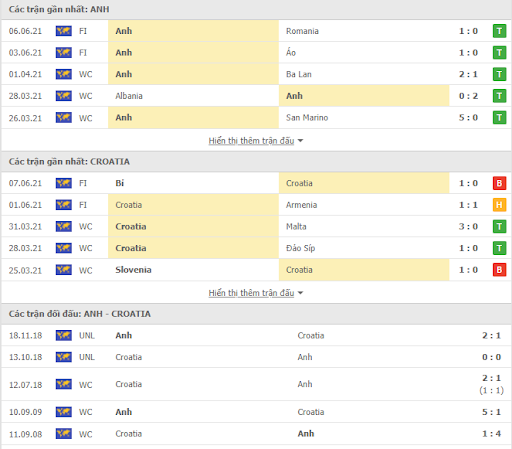Click the green T badge for Anh–Romania
Image resolution: width=512 pixels, height=449 pixels.
(x=499, y=31)
